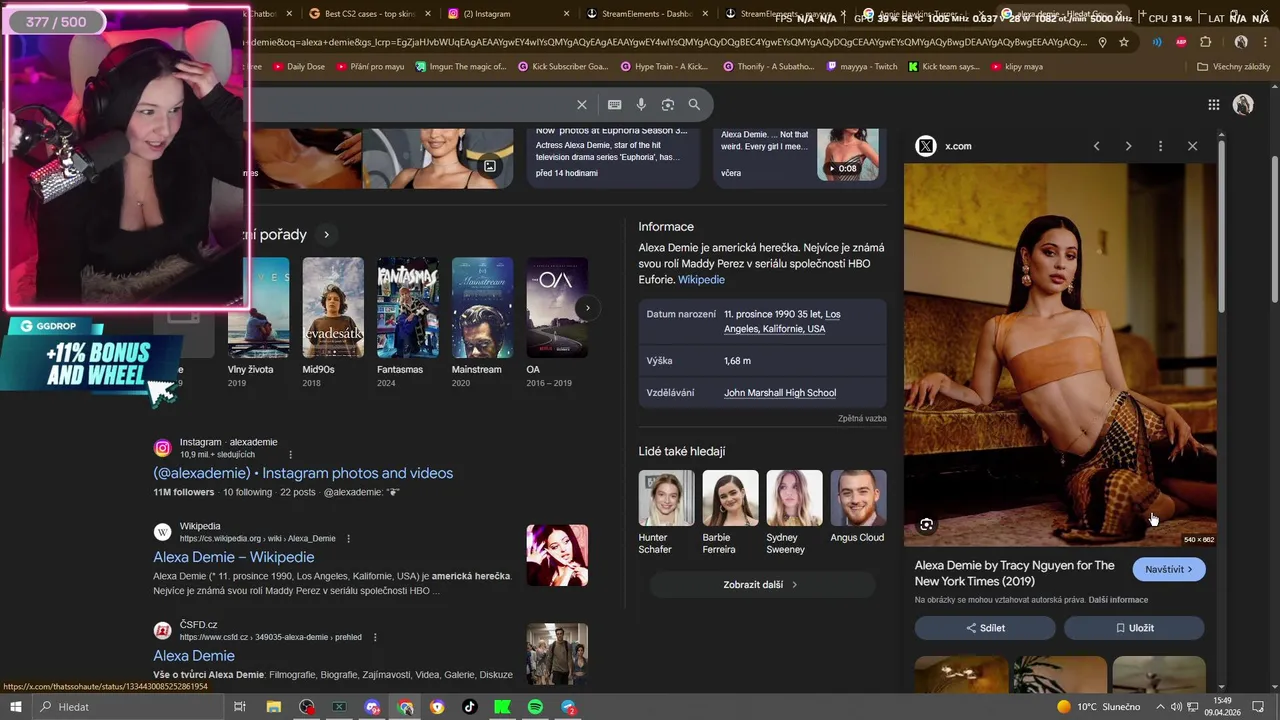Open TikTok from the taskbar
The image size is (1280, 720).
470,707
